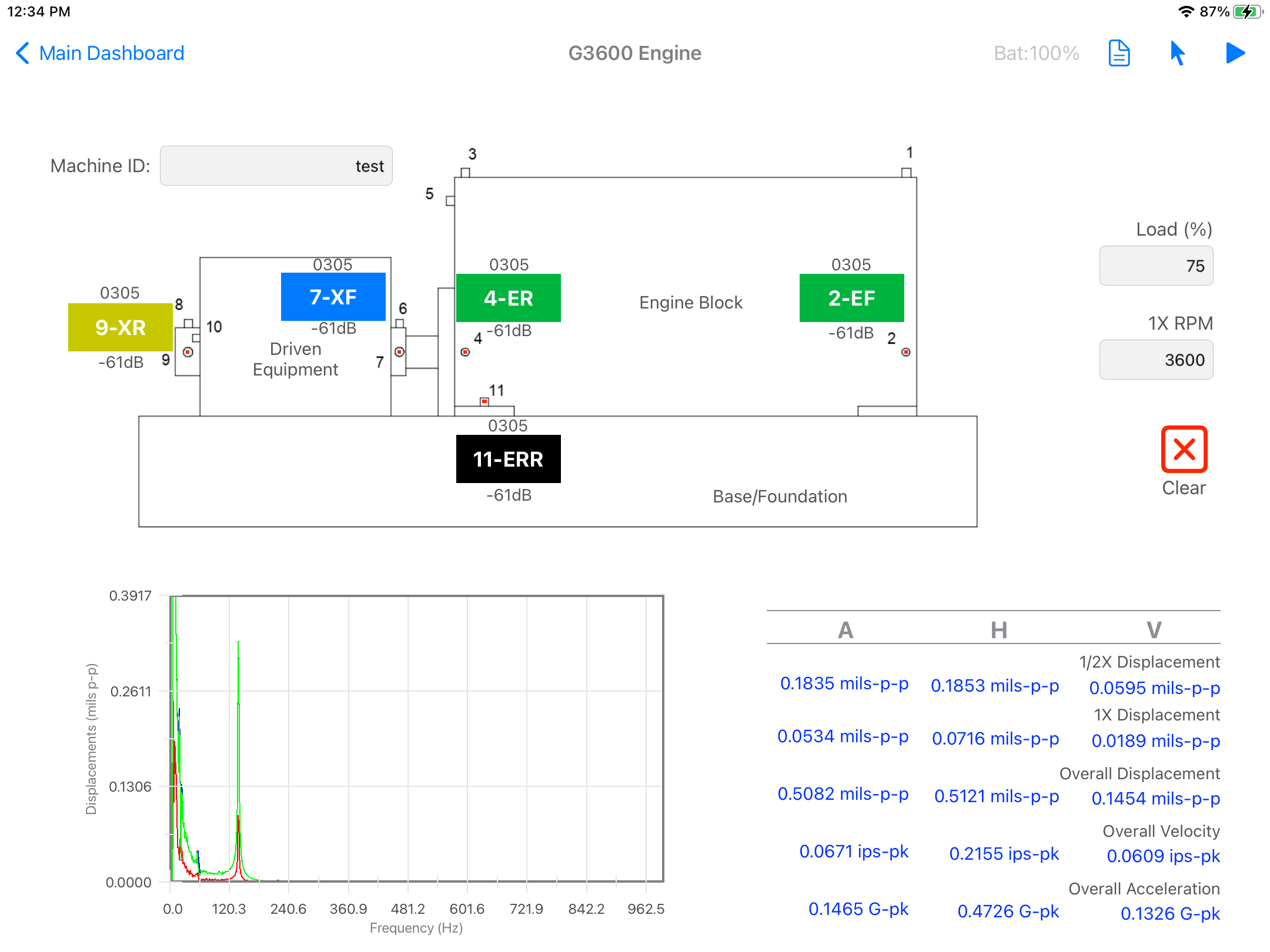Image resolution: width=1270 pixels, height=952 pixels.
Task: Tap measurement point 5 square marker
Action: [450, 201]
